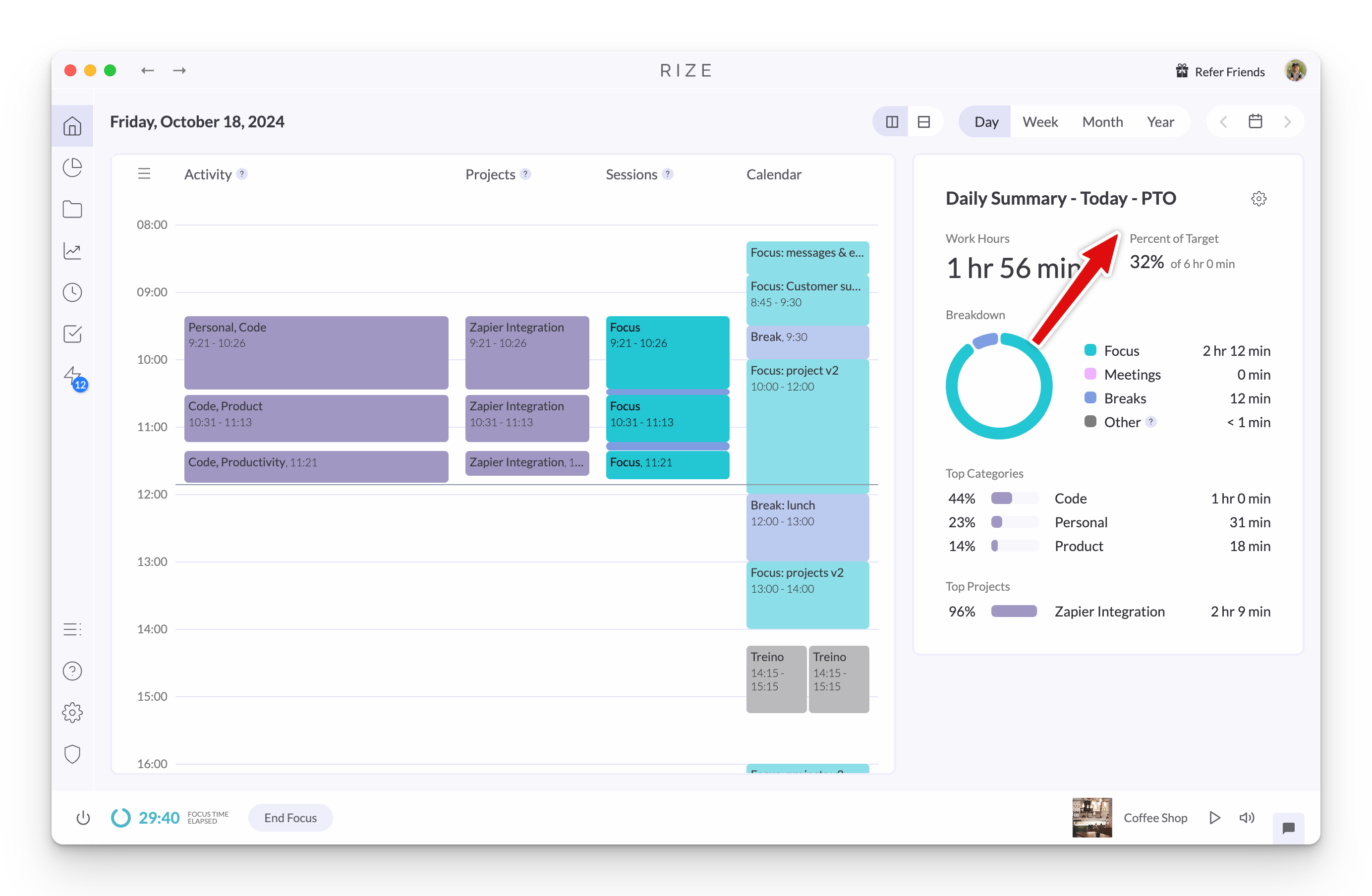Click the help icon next to Projects
Screen dimensions: 1372x896
click(525, 174)
